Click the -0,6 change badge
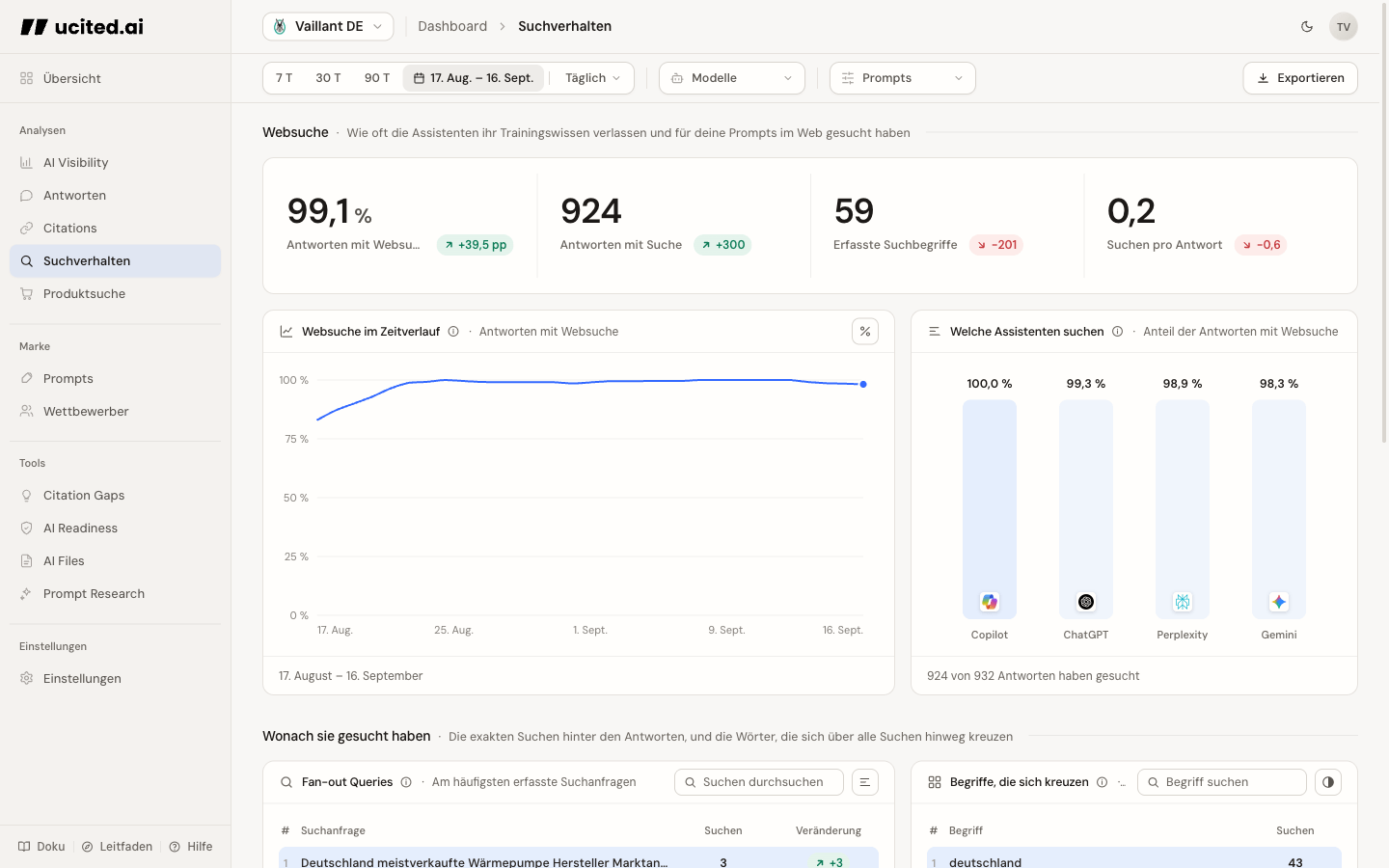 click(1261, 245)
